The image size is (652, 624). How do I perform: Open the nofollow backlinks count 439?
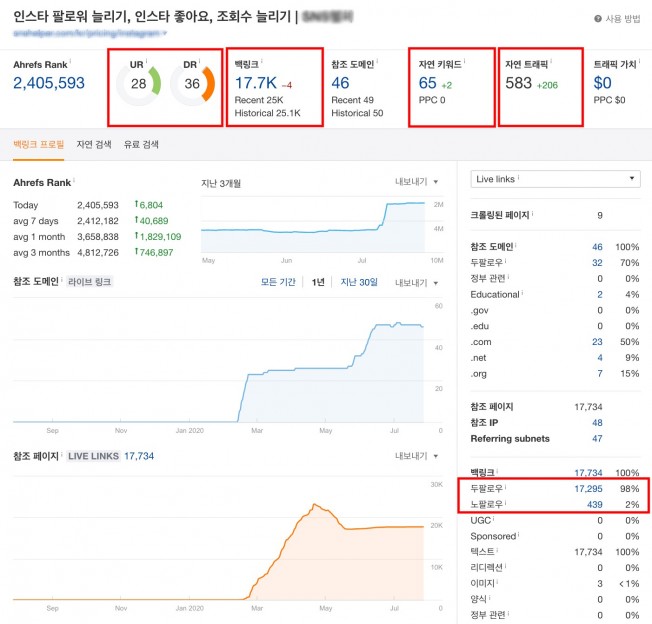pyautogui.click(x=595, y=504)
